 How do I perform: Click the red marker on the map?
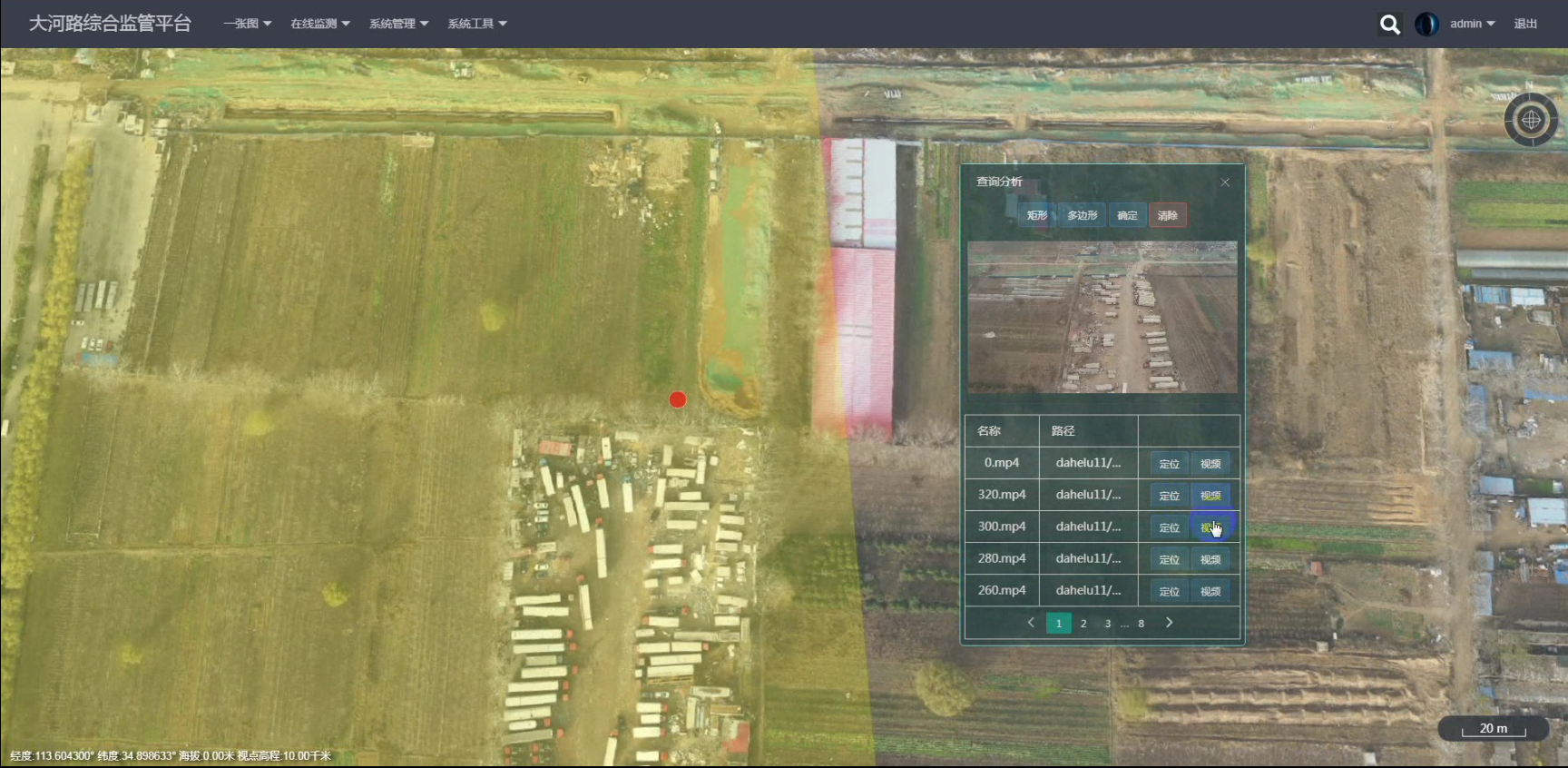[x=678, y=399]
